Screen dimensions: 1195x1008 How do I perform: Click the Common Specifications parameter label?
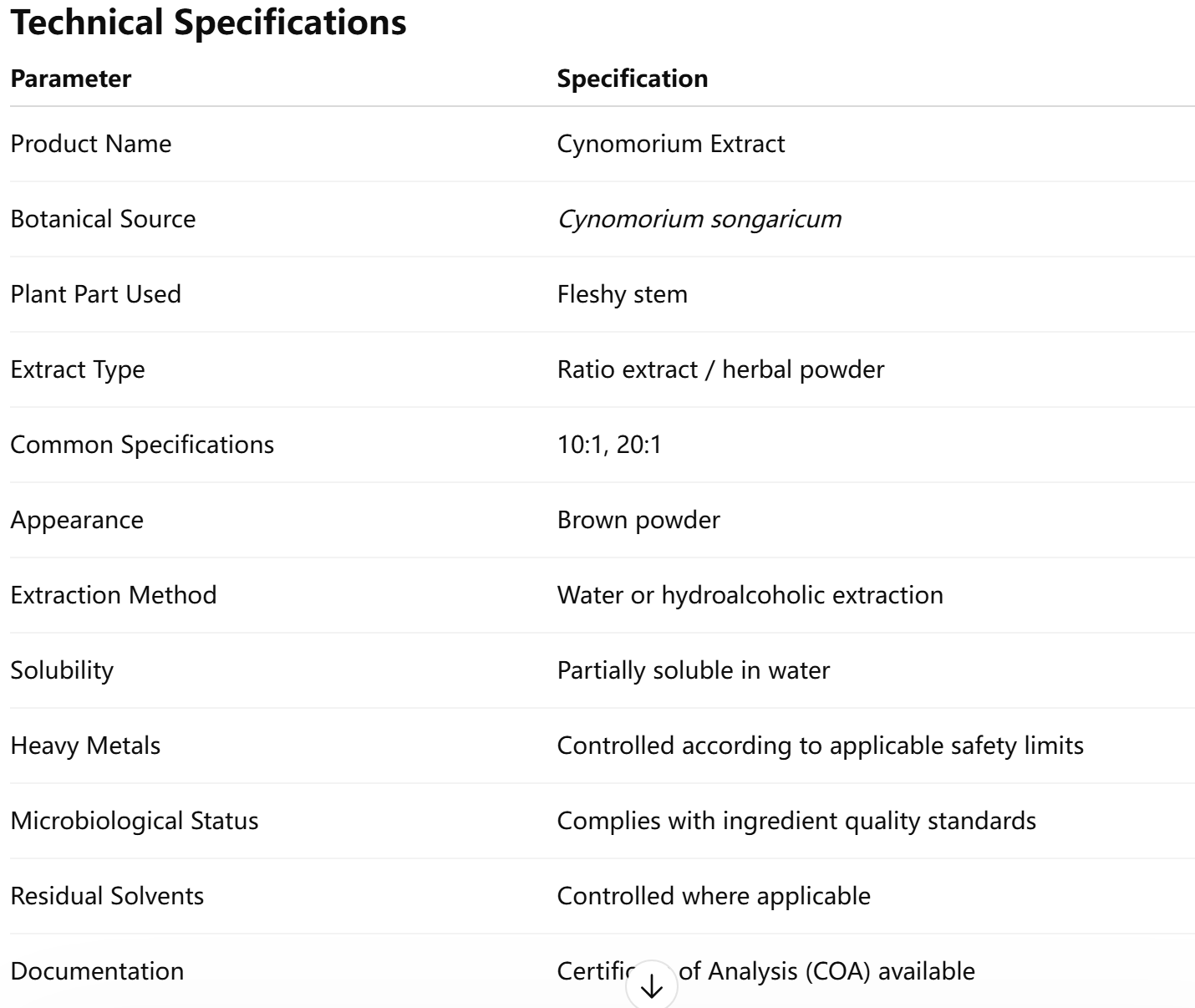click(x=142, y=445)
